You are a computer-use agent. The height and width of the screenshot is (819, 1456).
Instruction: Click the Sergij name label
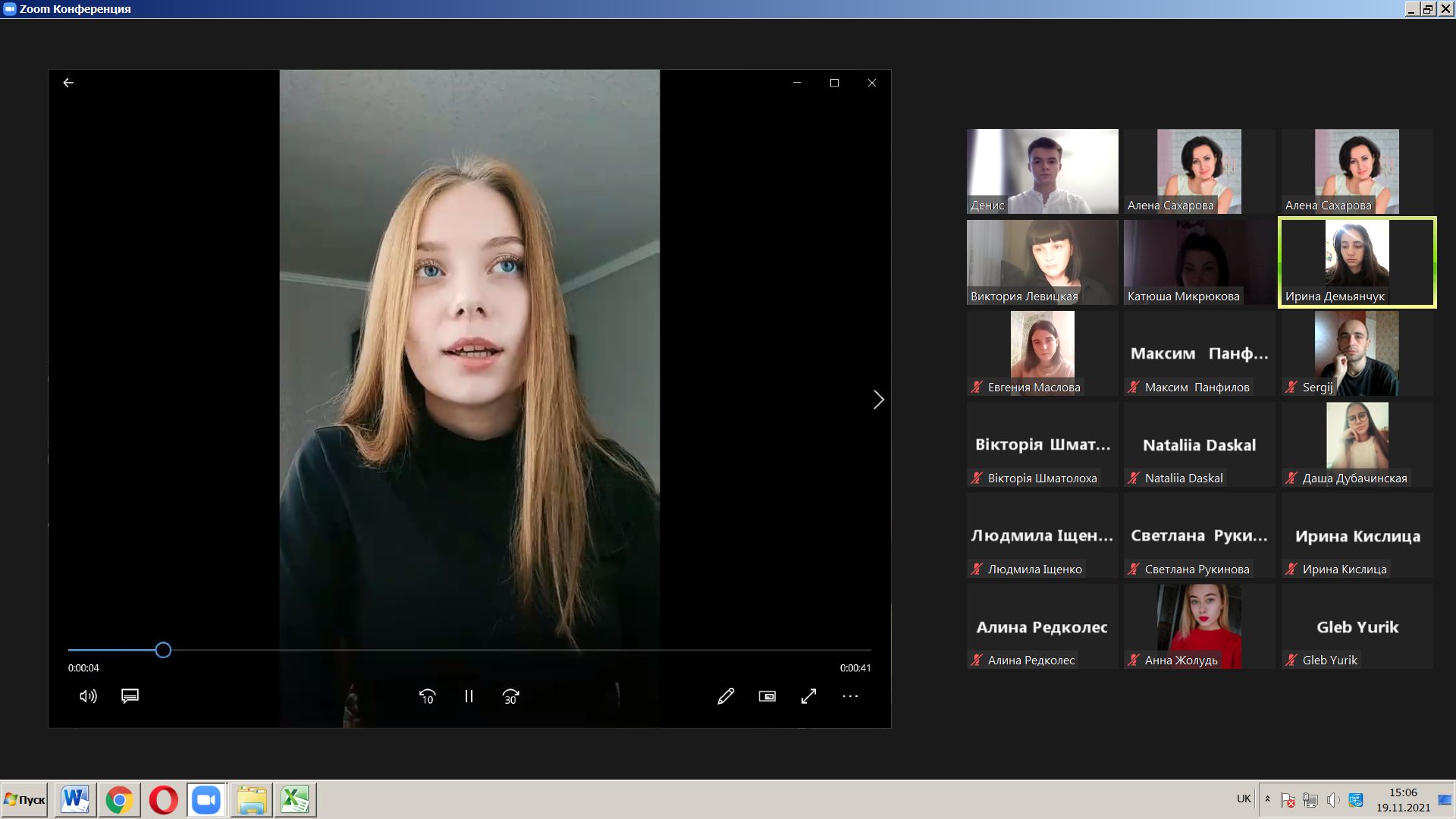(1317, 387)
